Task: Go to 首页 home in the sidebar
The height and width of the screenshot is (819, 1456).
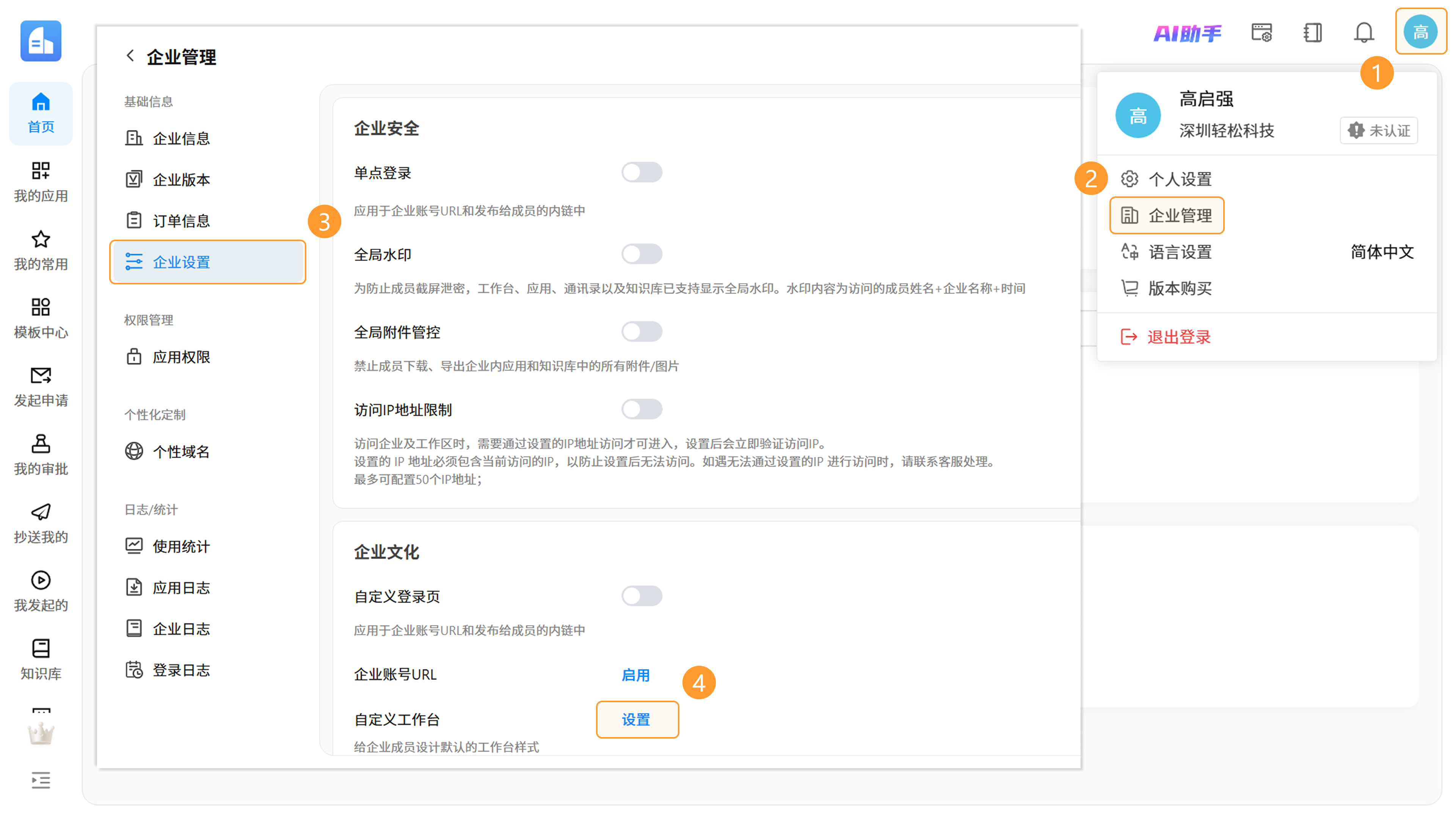Action: click(x=41, y=114)
